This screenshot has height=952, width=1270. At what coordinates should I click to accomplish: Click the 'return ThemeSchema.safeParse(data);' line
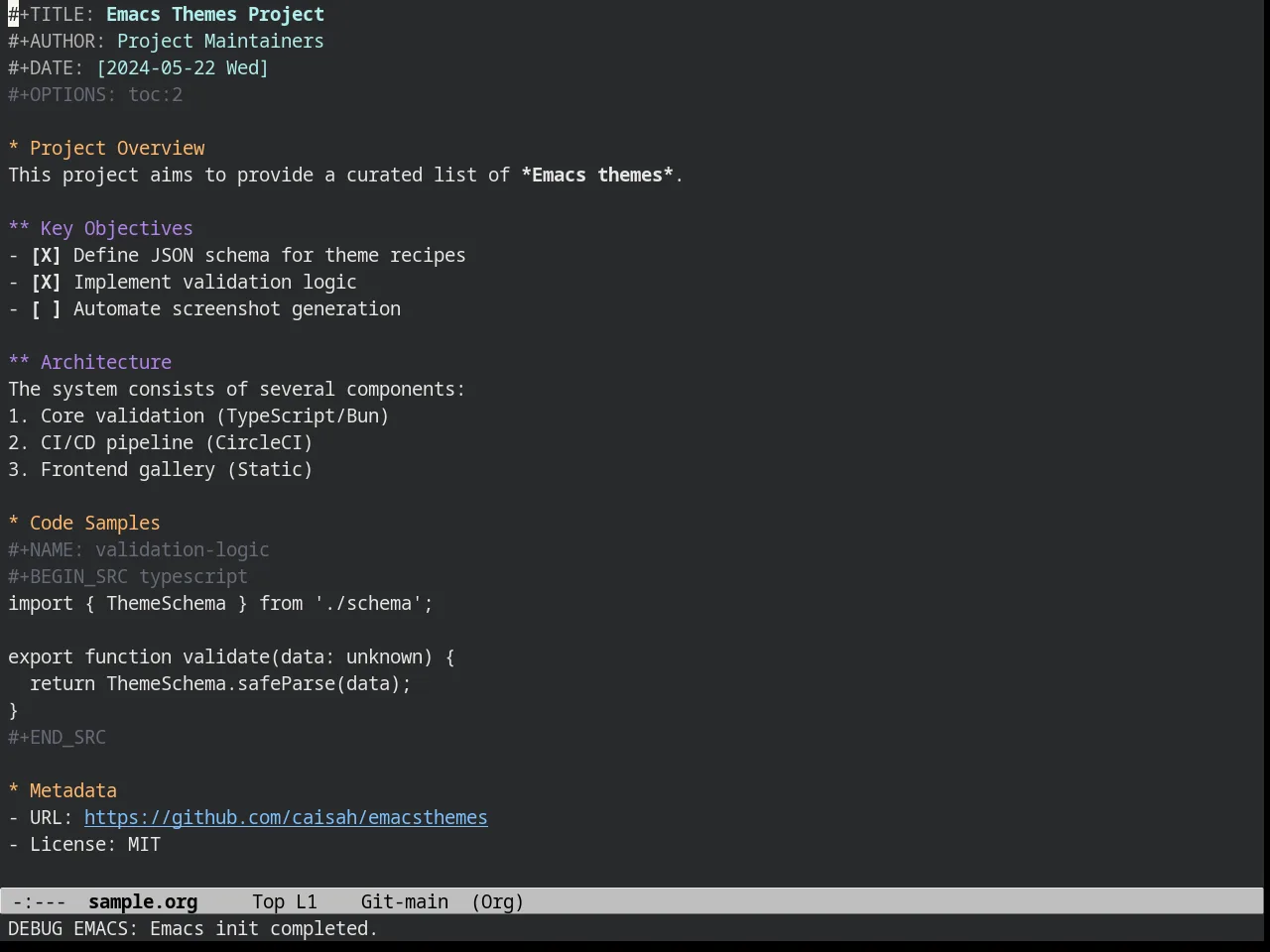coord(220,683)
